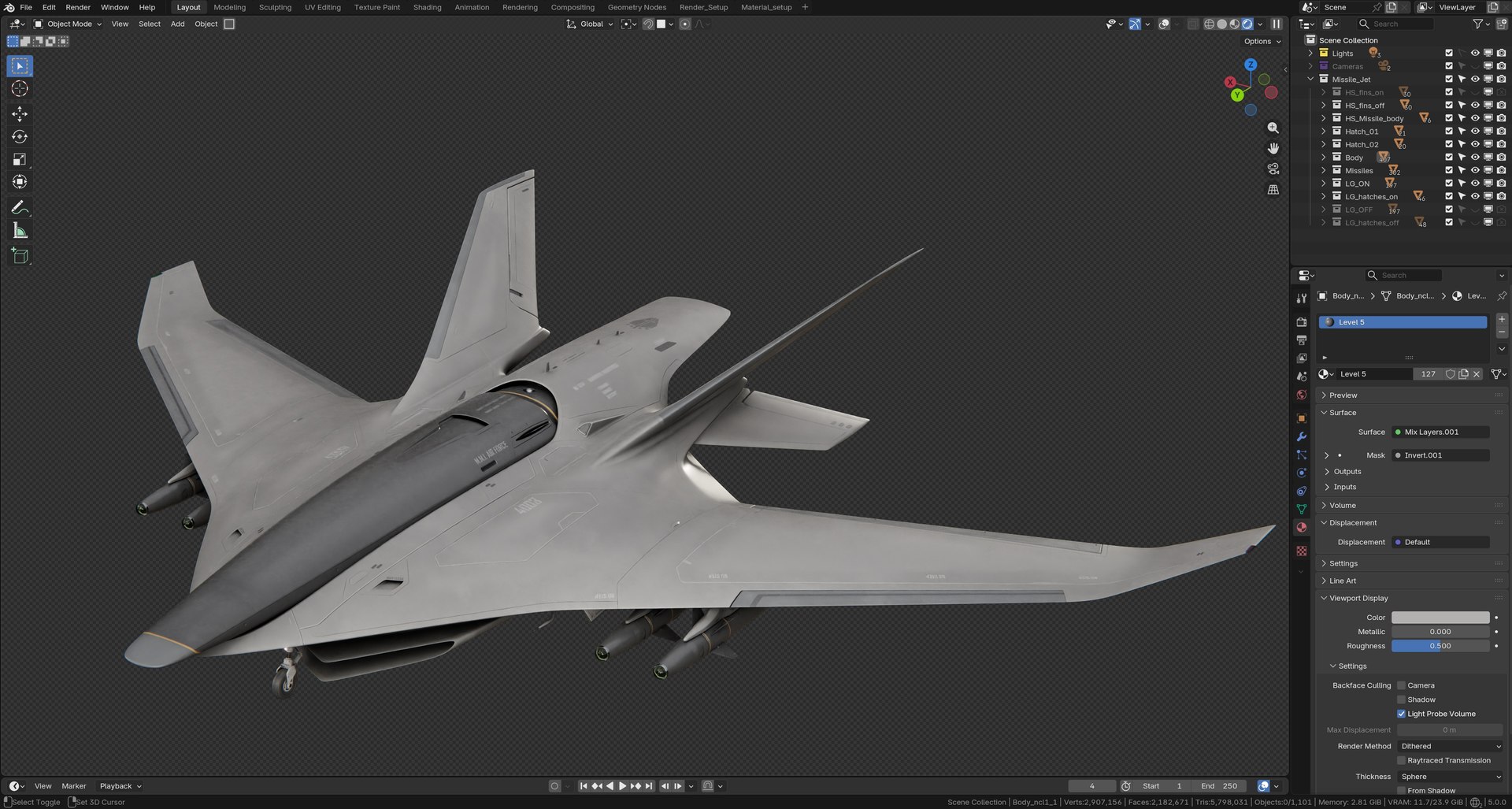Hide the Body collection in viewport
The width and height of the screenshot is (1512, 809).
1475,158
